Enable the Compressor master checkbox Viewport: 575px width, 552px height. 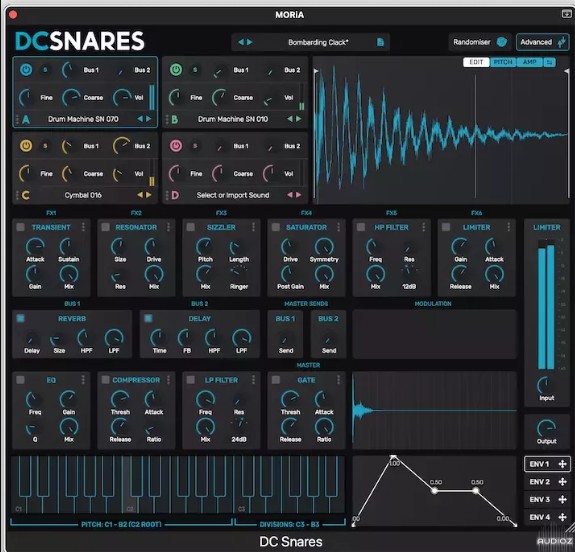pyautogui.click(x=106, y=380)
